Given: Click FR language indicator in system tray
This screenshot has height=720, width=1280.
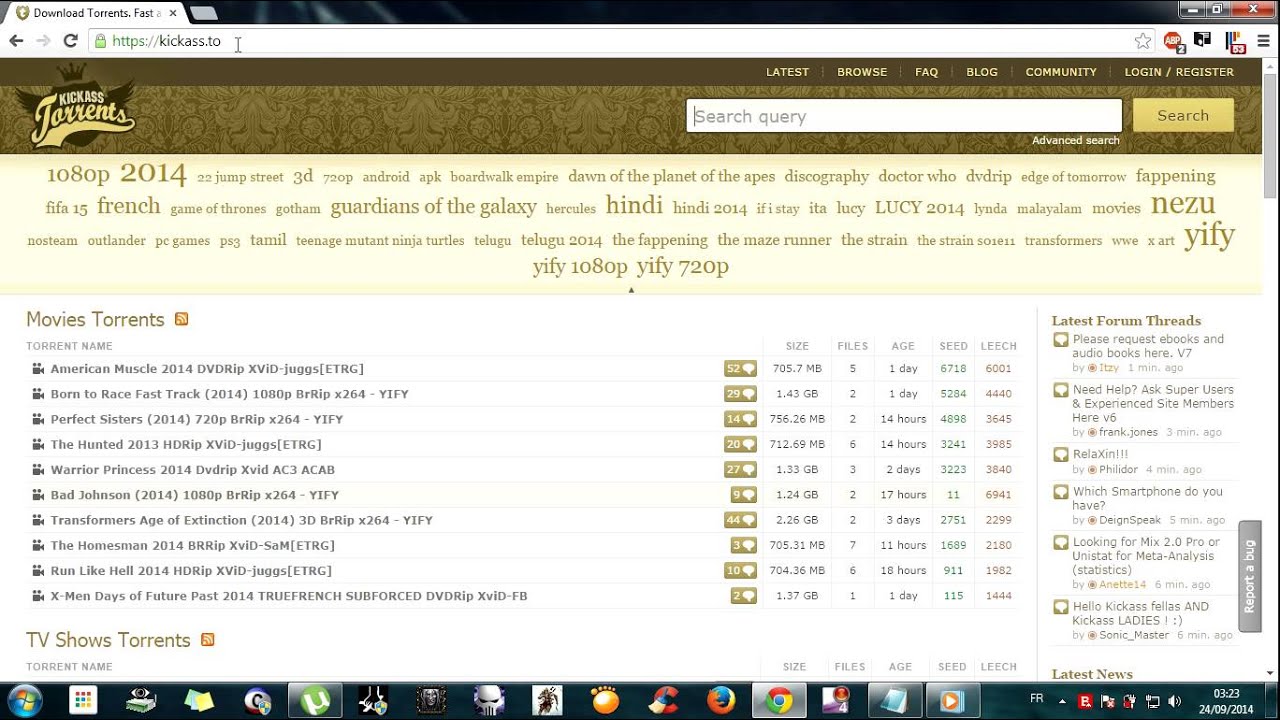Looking at the screenshot, I should (x=1037, y=699).
